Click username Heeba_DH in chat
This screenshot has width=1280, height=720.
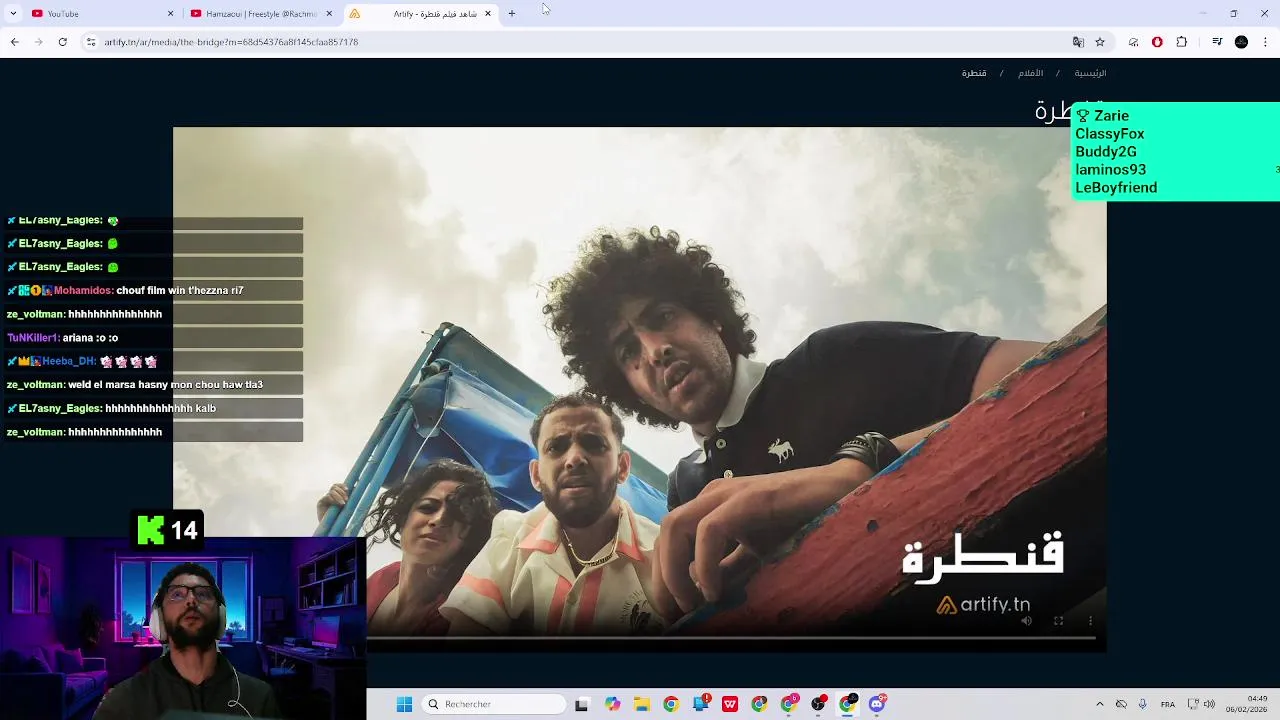[68, 361]
